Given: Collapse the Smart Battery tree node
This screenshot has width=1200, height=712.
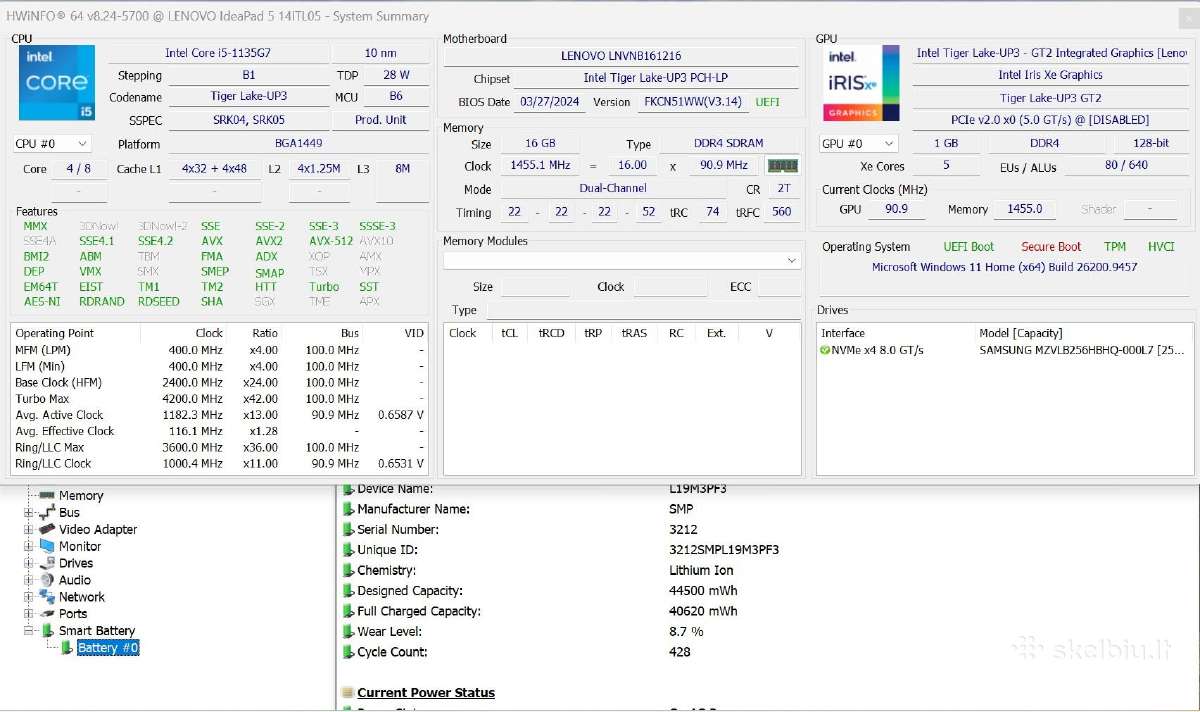Looking at the screenshot, I should pyautogui.click(x=29, y=630).
